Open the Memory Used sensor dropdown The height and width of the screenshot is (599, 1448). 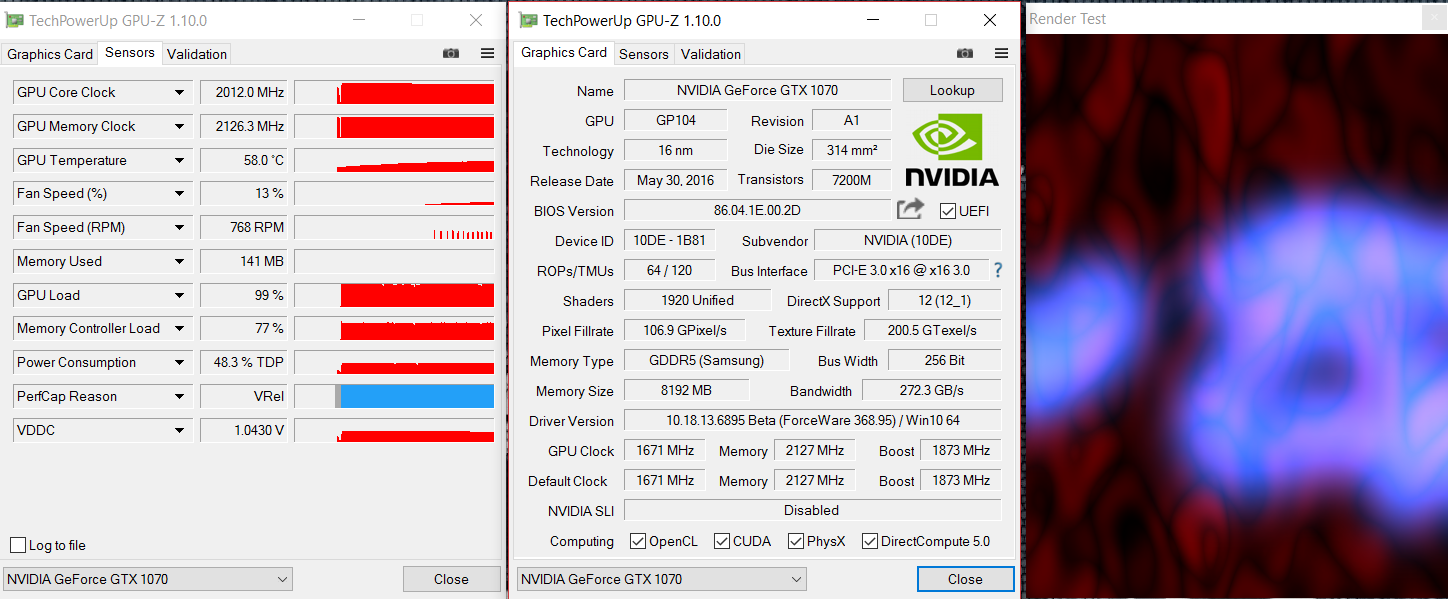[x=180, y=261]
